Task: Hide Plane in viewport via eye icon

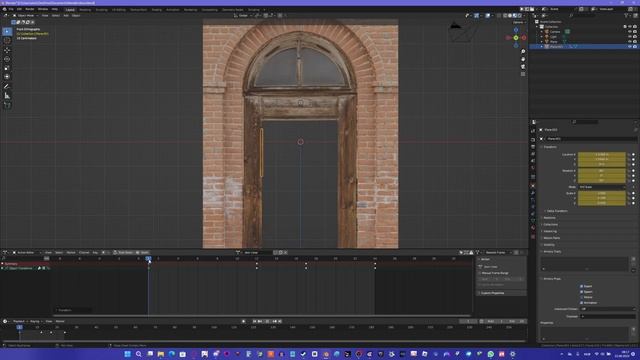Action: coord(629,41)
